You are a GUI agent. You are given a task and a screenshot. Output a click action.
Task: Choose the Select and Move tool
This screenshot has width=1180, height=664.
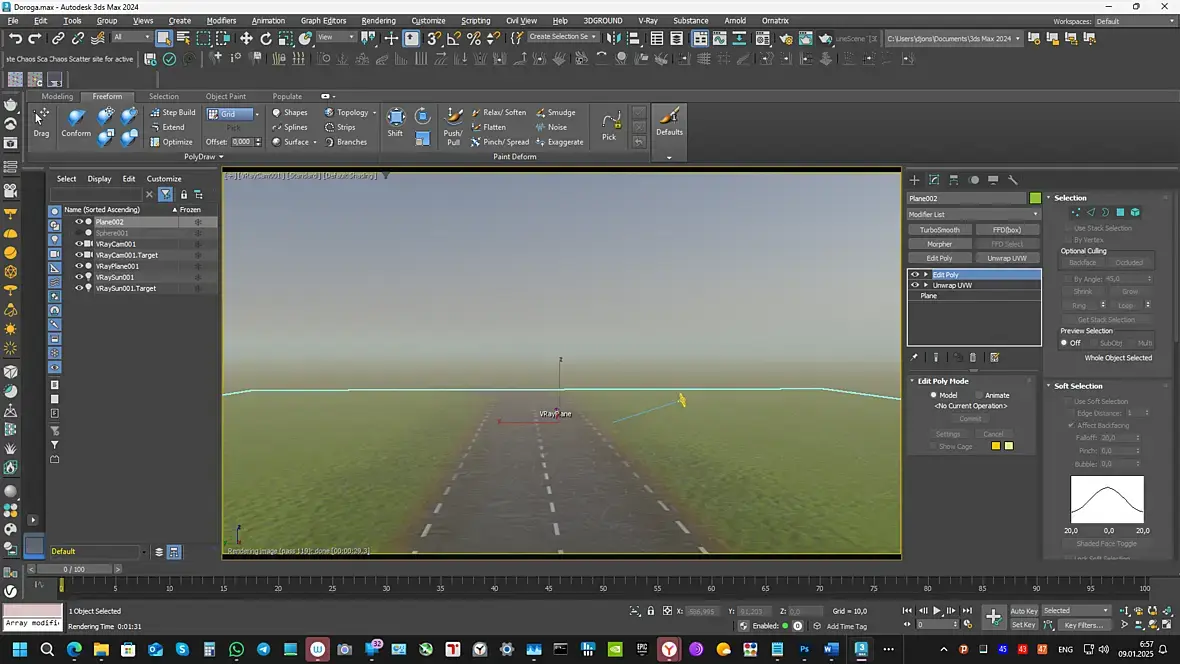coord(246,38)
